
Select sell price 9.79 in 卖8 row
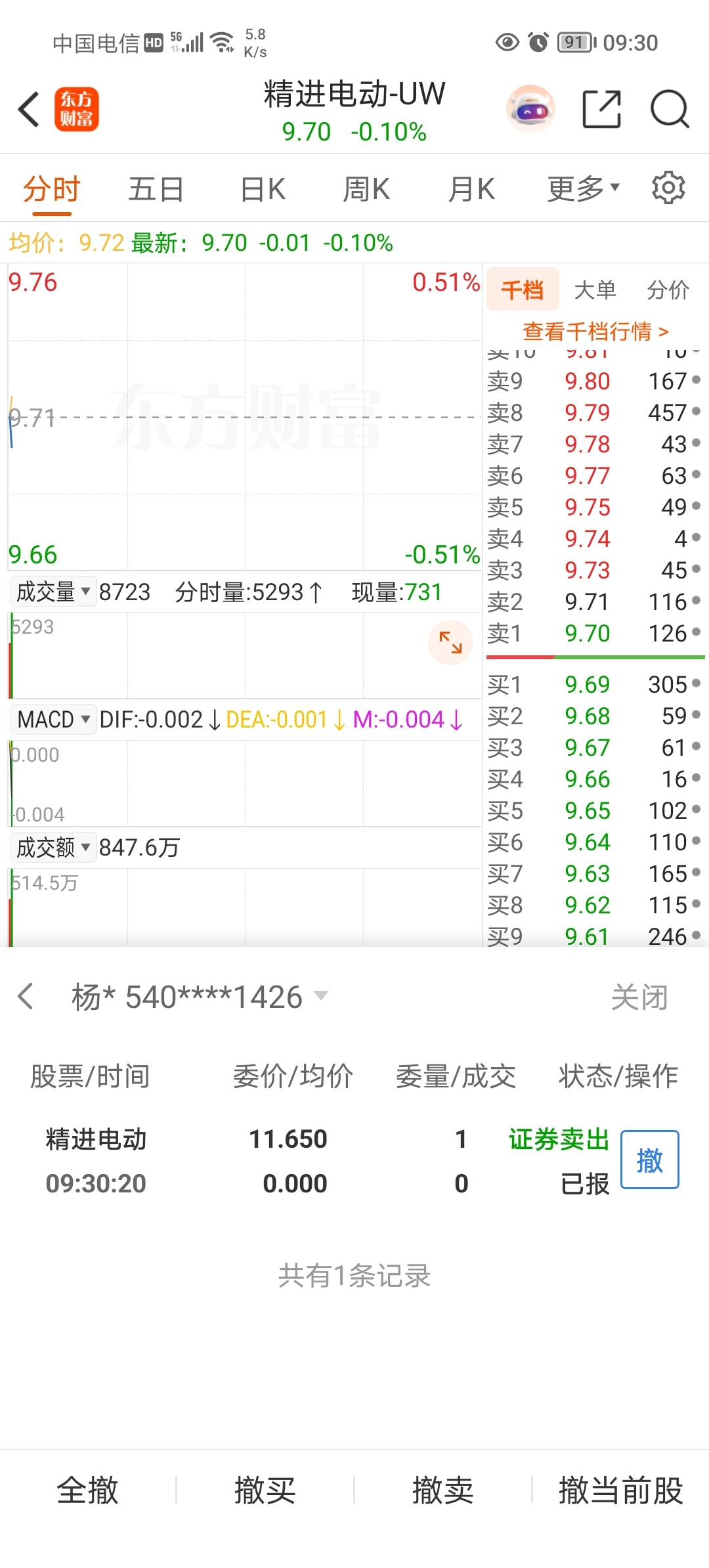point(588,412)
